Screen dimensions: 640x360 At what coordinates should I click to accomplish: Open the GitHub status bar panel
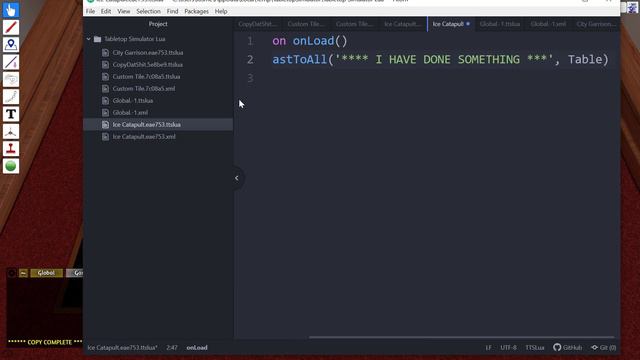568,348
